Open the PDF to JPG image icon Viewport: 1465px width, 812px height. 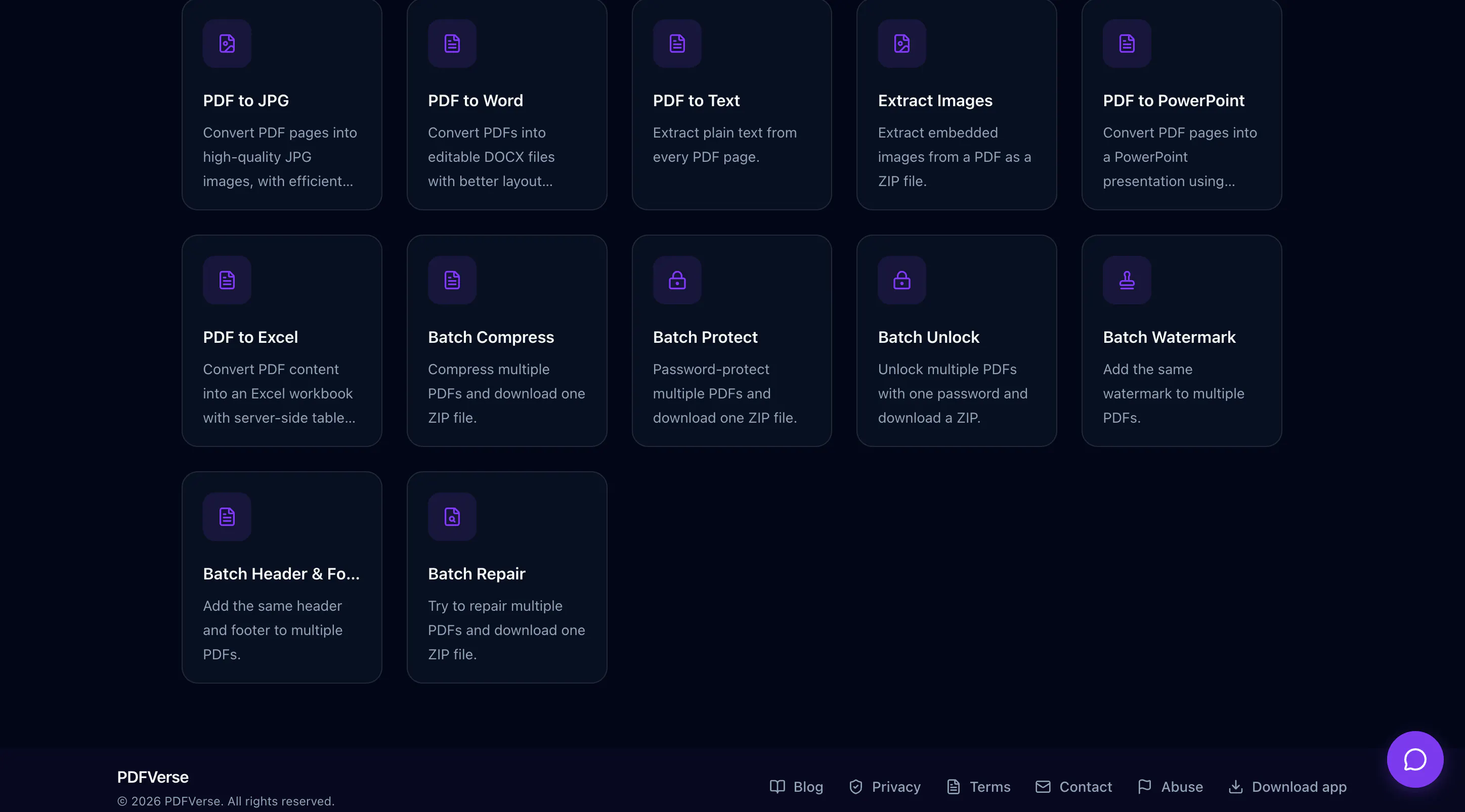(227, 44)
